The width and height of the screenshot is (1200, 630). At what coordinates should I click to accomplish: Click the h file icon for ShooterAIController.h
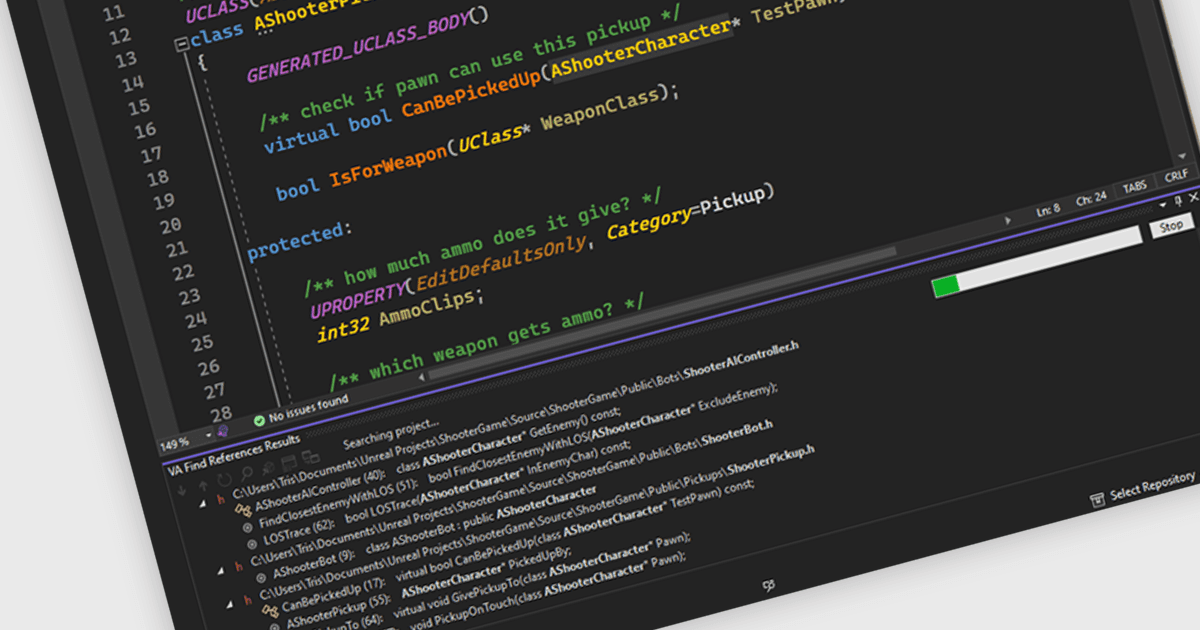(221, 500)
